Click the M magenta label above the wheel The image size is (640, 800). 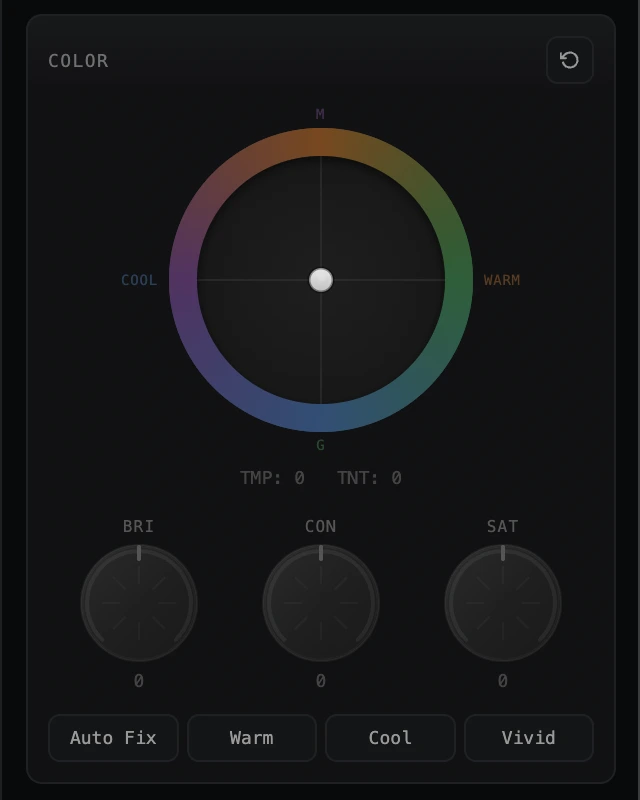click(x=320, y=114)
